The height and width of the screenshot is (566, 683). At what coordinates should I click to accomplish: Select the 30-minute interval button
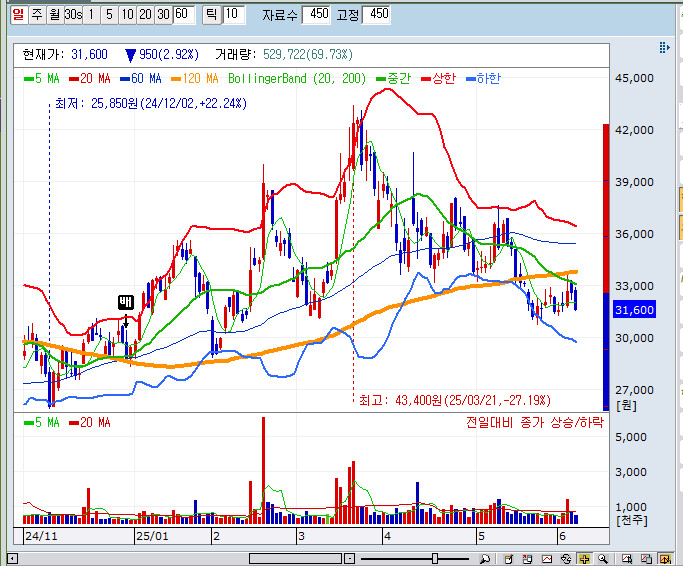coord(163,15)
